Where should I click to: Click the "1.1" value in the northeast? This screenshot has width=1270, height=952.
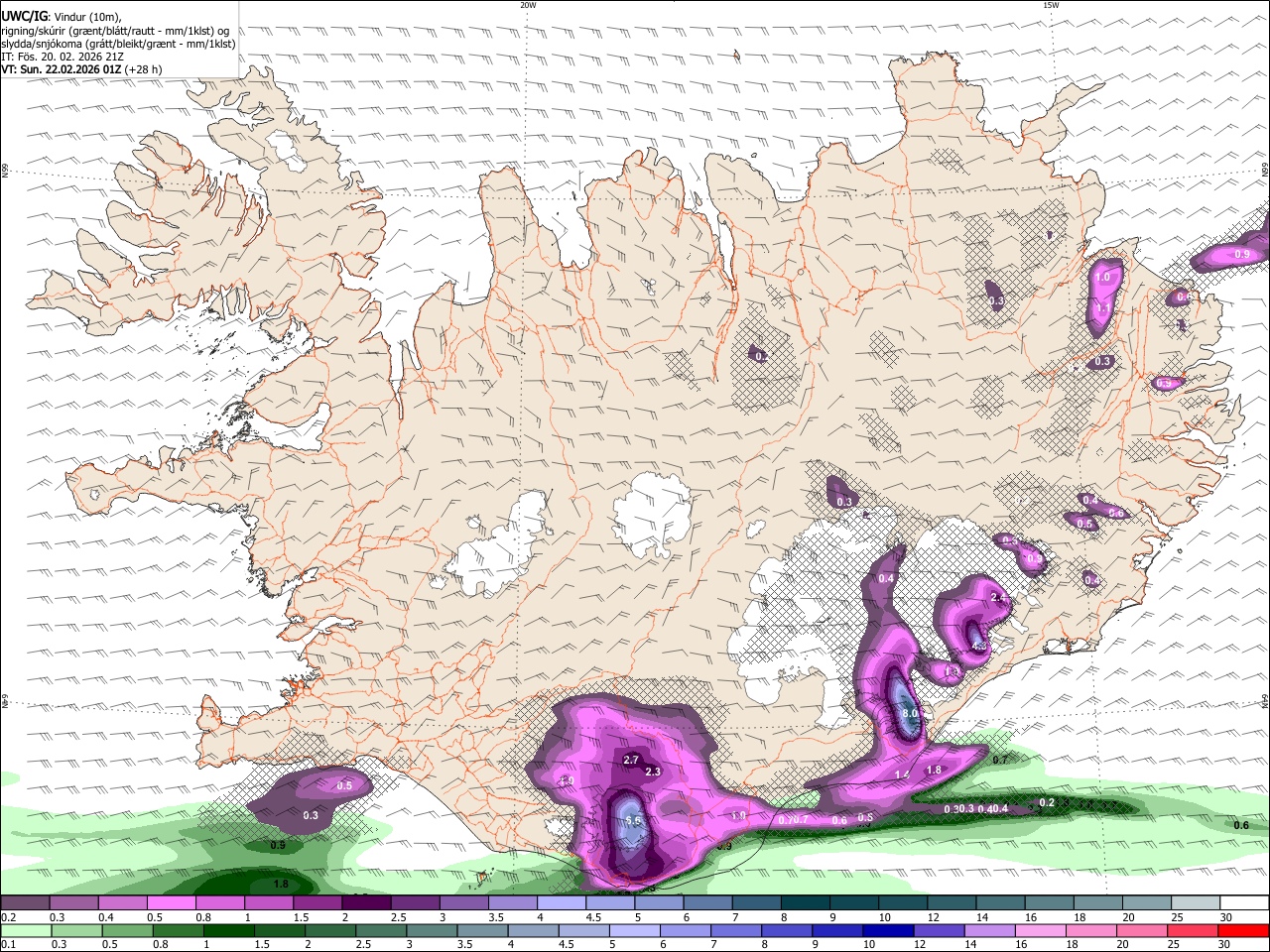(1102, 308)
